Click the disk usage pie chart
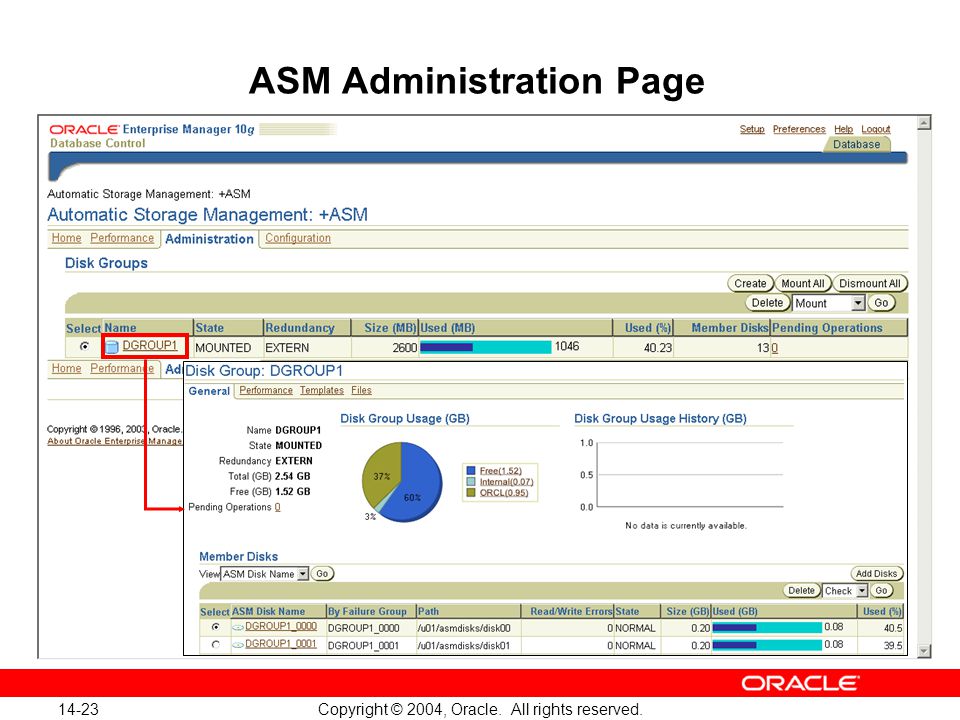The image size is (960, 720). [402, 482]
